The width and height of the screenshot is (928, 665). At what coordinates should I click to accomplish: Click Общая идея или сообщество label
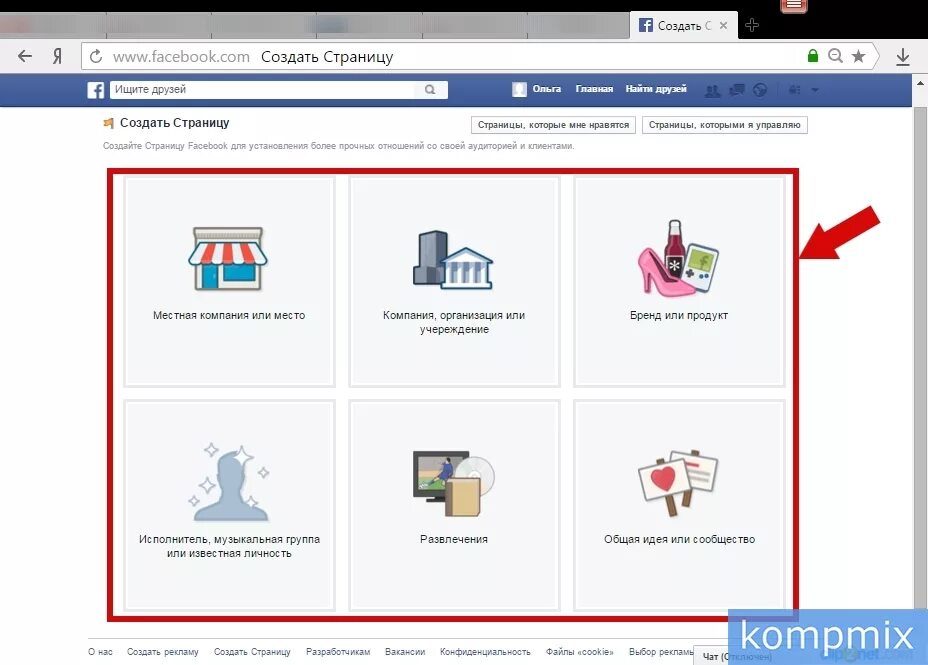point(679,539)
